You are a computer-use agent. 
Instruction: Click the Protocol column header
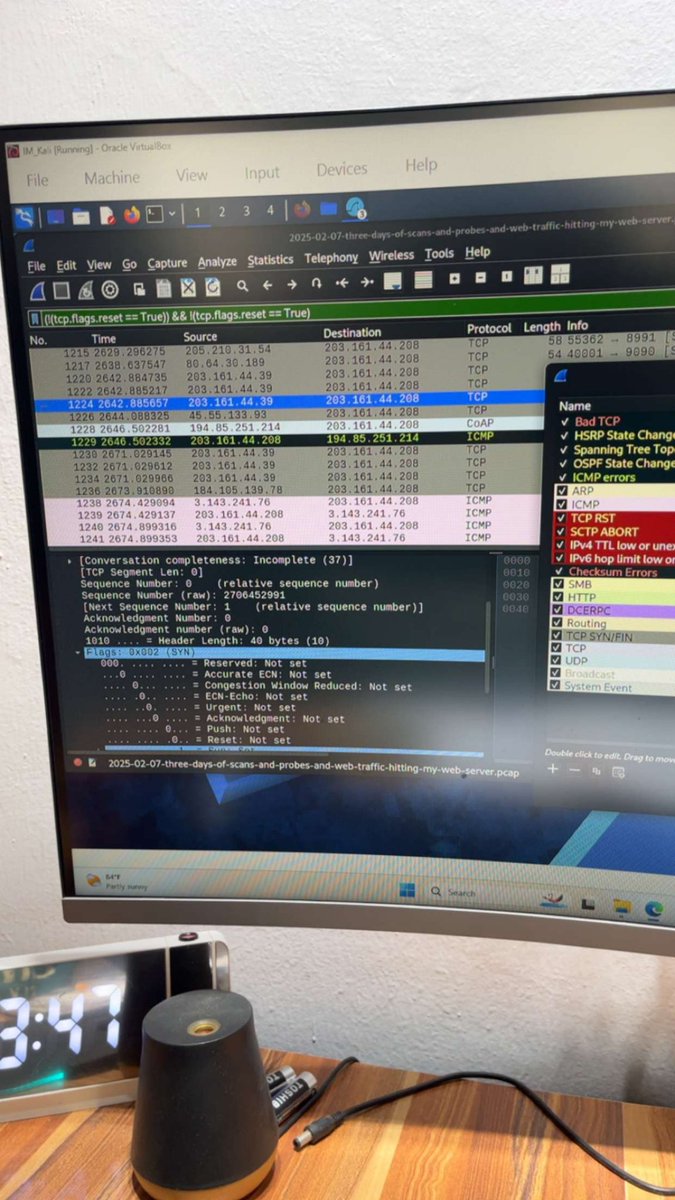pos(489,328)
